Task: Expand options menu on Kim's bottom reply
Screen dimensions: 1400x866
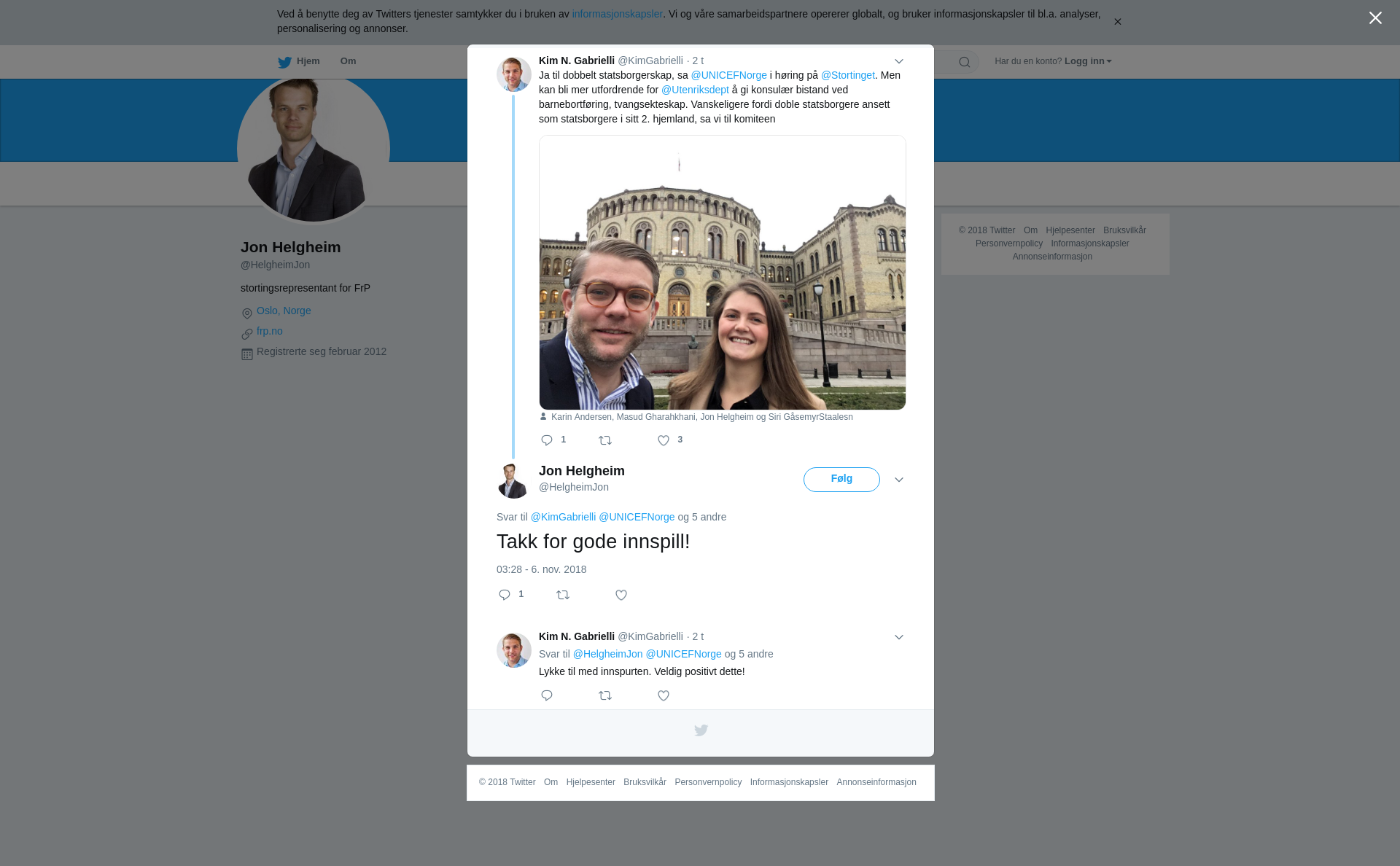Action: (x=899, y=637)
